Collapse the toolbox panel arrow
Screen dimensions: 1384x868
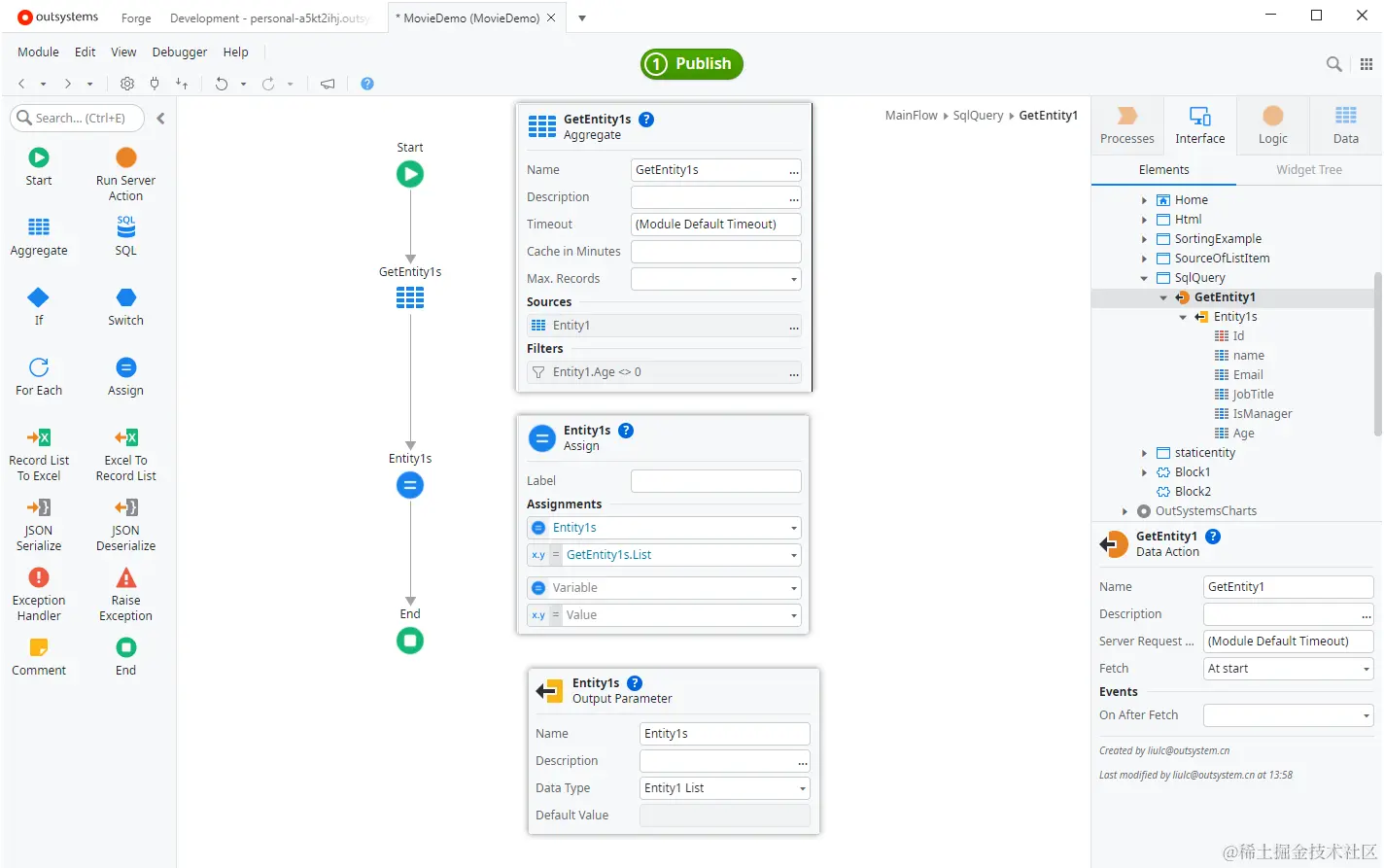160,119
